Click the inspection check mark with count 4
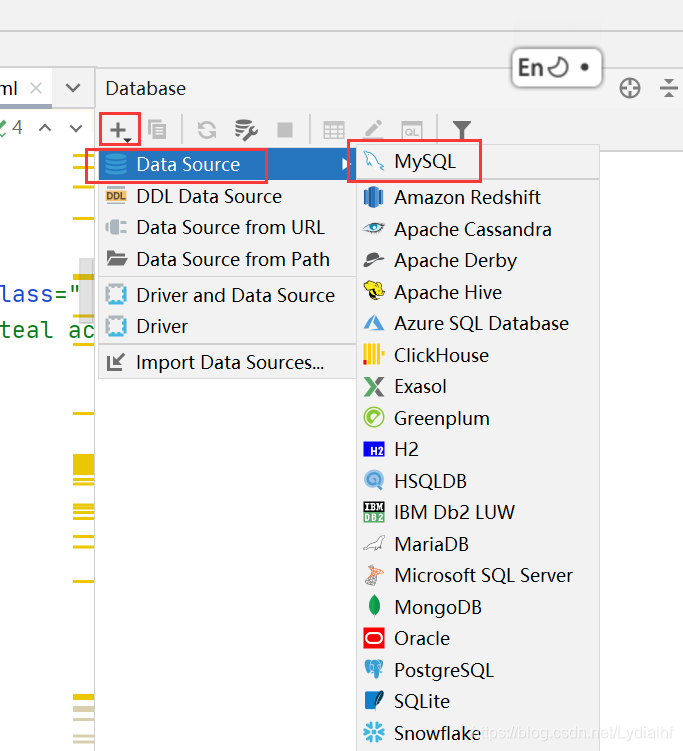The height and width of the screenshot is (751, 683). pyautogui.click(x=11, y=127)
